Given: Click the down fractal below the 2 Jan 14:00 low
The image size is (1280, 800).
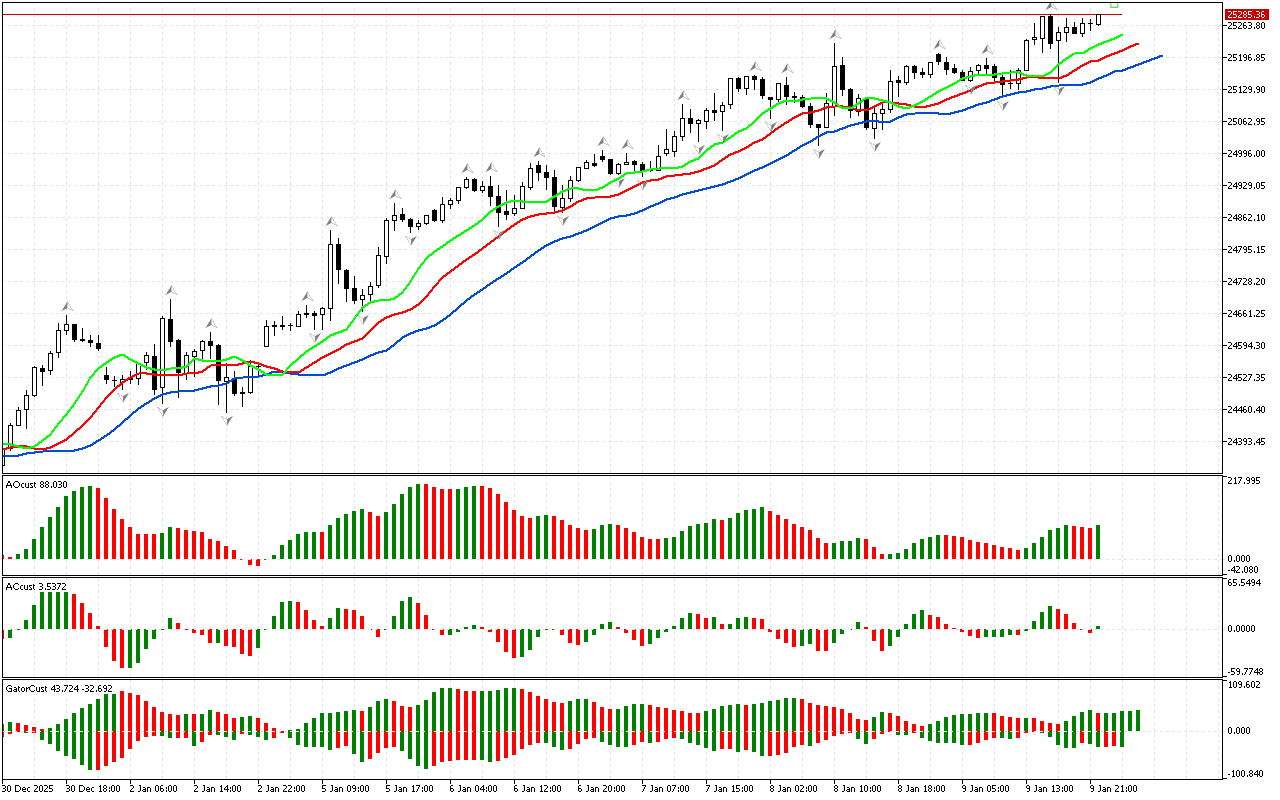Looking at the screenshot, I should click(227, 421).
